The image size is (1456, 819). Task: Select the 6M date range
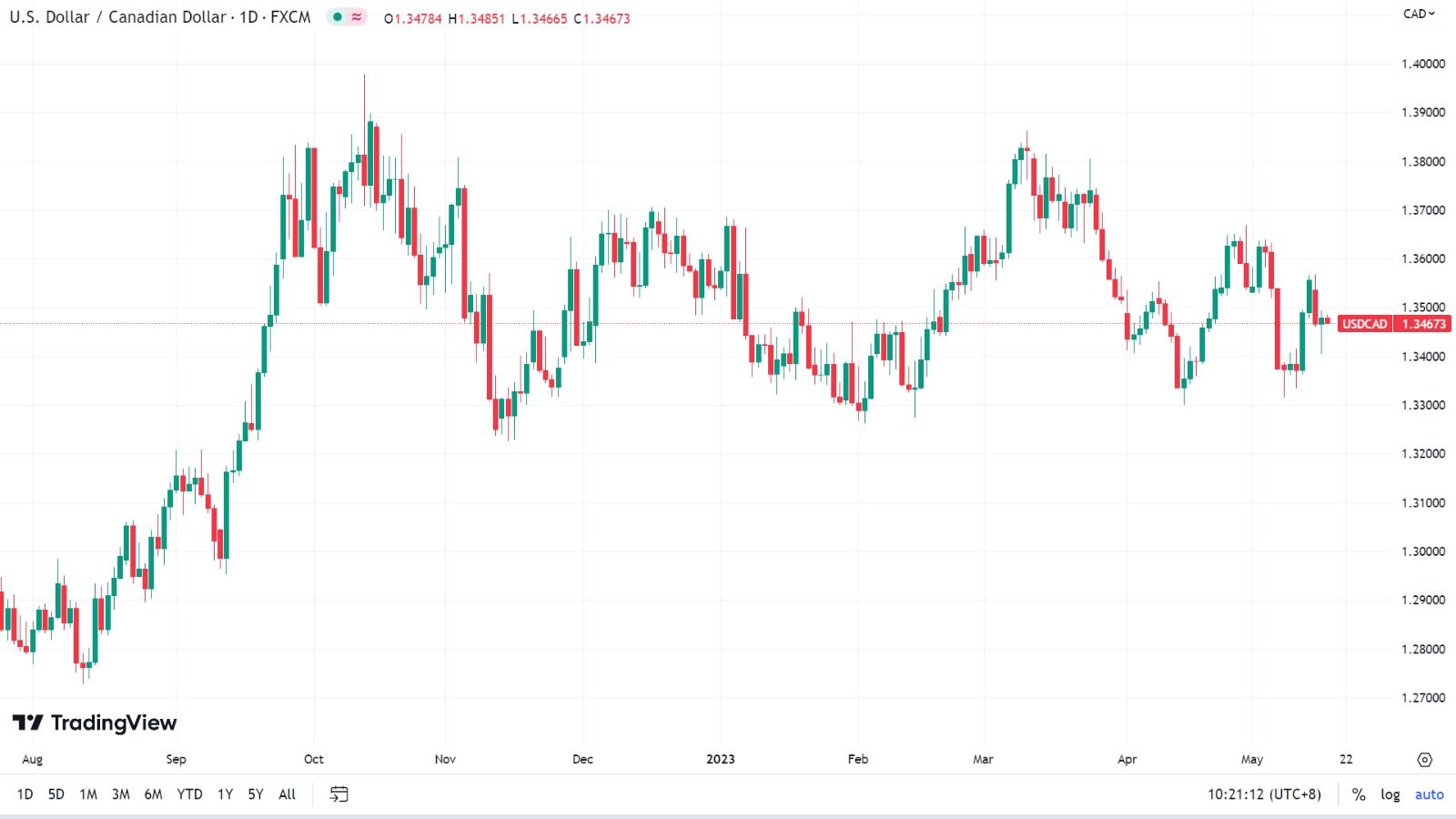coord(153,794)
